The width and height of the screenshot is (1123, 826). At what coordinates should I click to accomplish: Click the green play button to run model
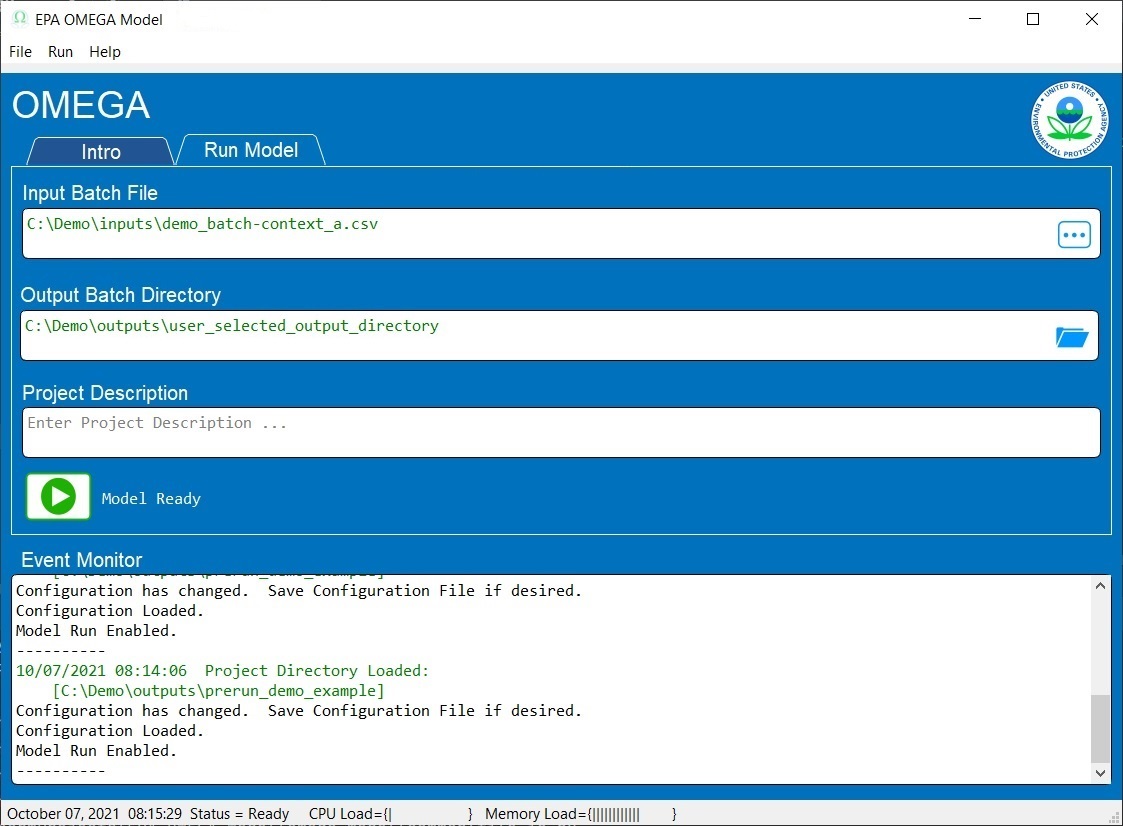pos(58,496)
